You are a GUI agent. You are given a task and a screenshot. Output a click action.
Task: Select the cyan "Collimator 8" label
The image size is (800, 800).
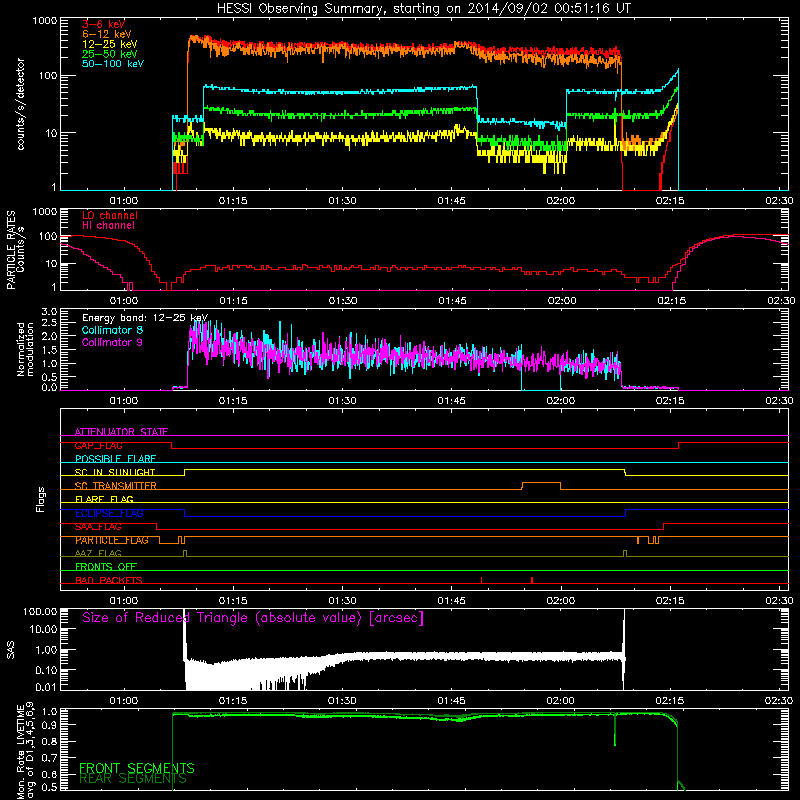(x=112, y=330)
